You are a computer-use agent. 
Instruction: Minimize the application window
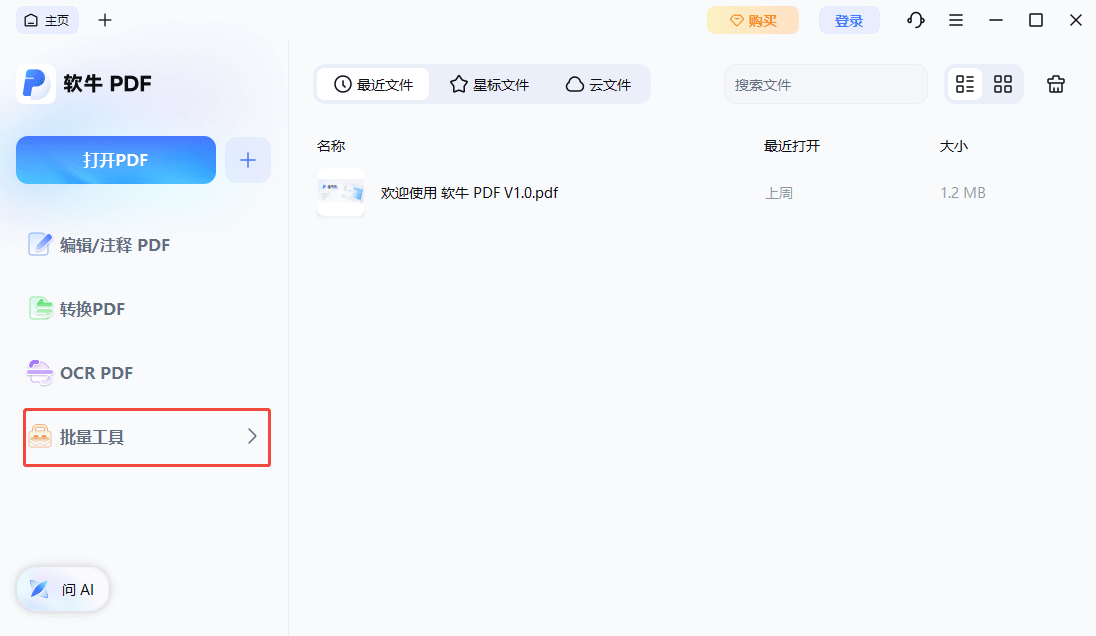coord(996,20)
